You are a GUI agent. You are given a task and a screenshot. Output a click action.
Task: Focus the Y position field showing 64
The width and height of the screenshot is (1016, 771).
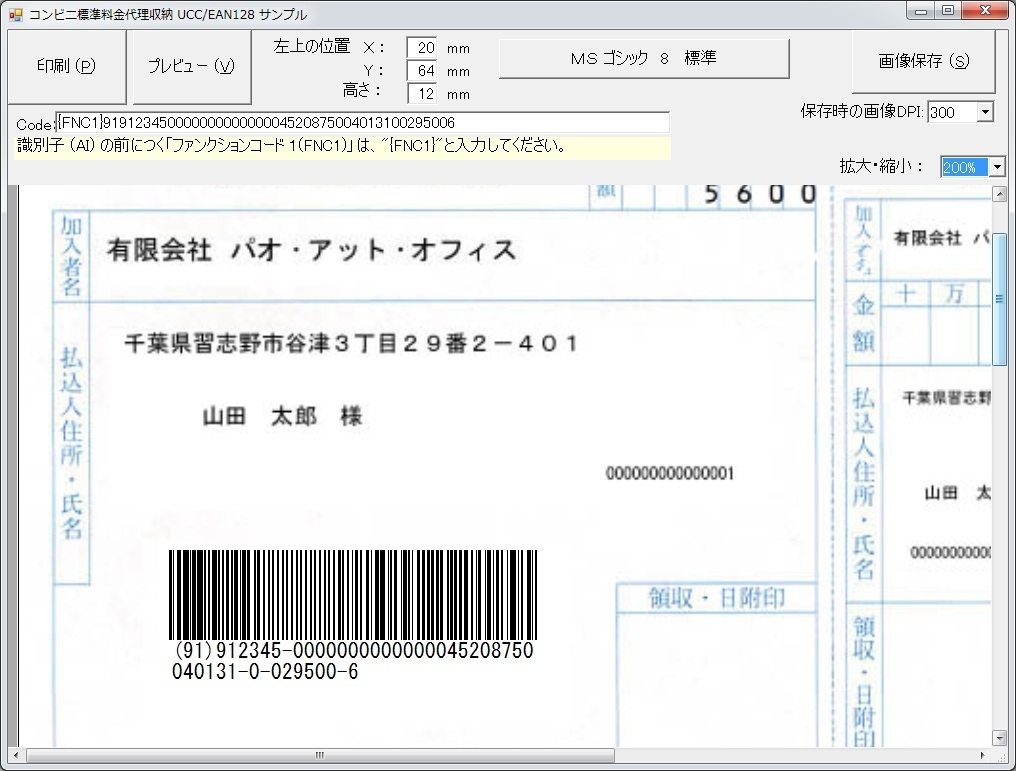pyautogui.click(x=422, y=71)
